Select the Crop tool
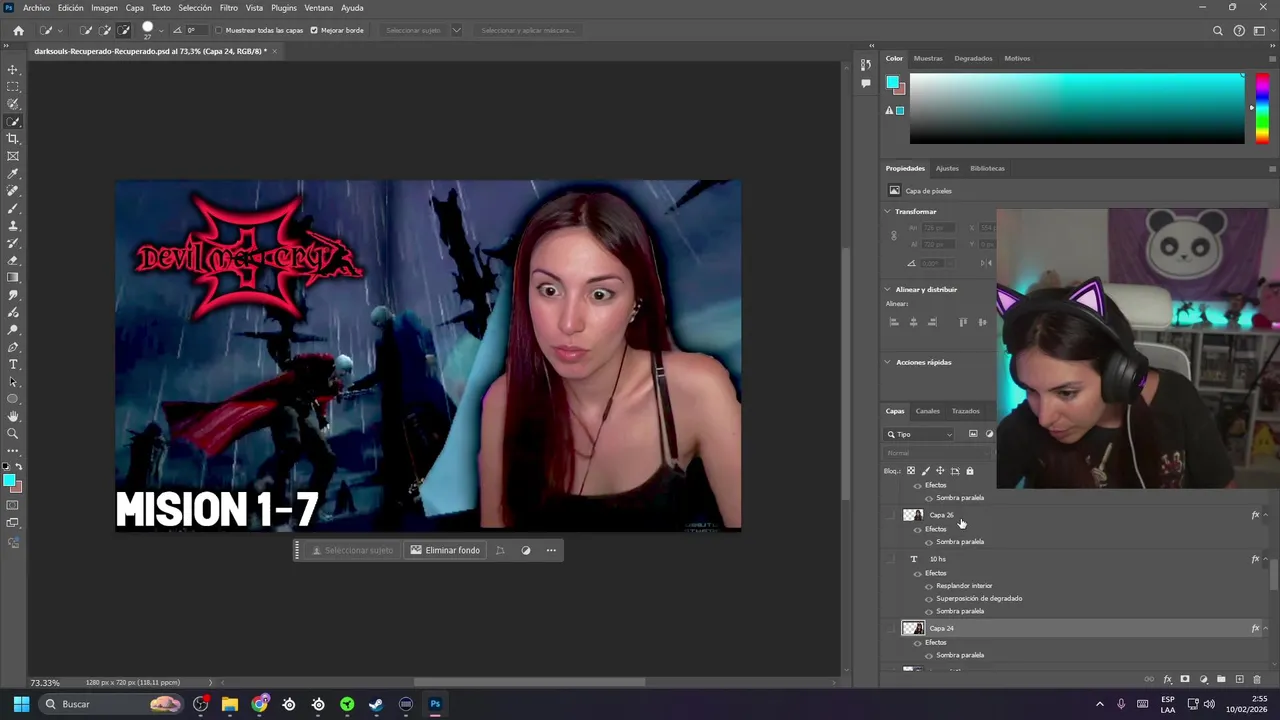 pos(13,139)
